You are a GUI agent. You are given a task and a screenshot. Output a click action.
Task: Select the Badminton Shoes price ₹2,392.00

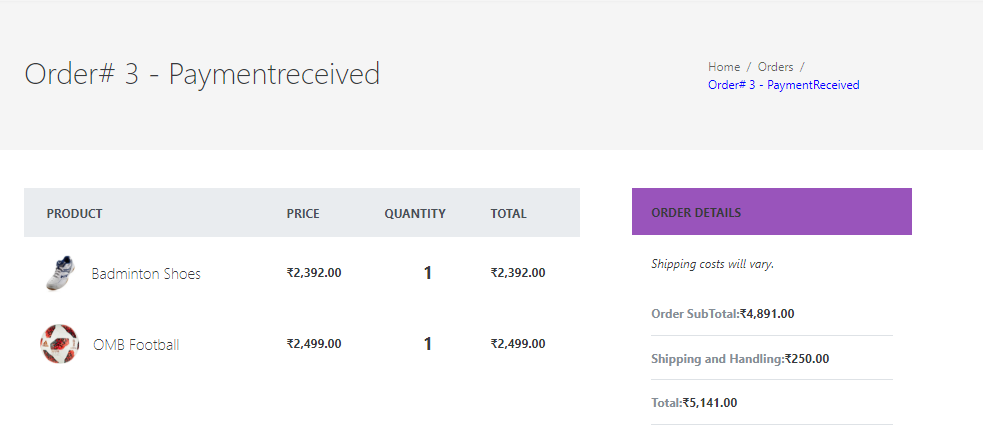tap(314, 273)
